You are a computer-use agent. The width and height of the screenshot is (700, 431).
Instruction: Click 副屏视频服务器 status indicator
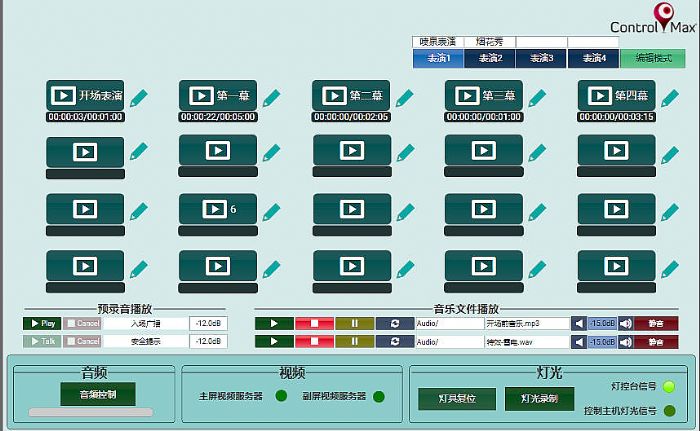[379, 397]
